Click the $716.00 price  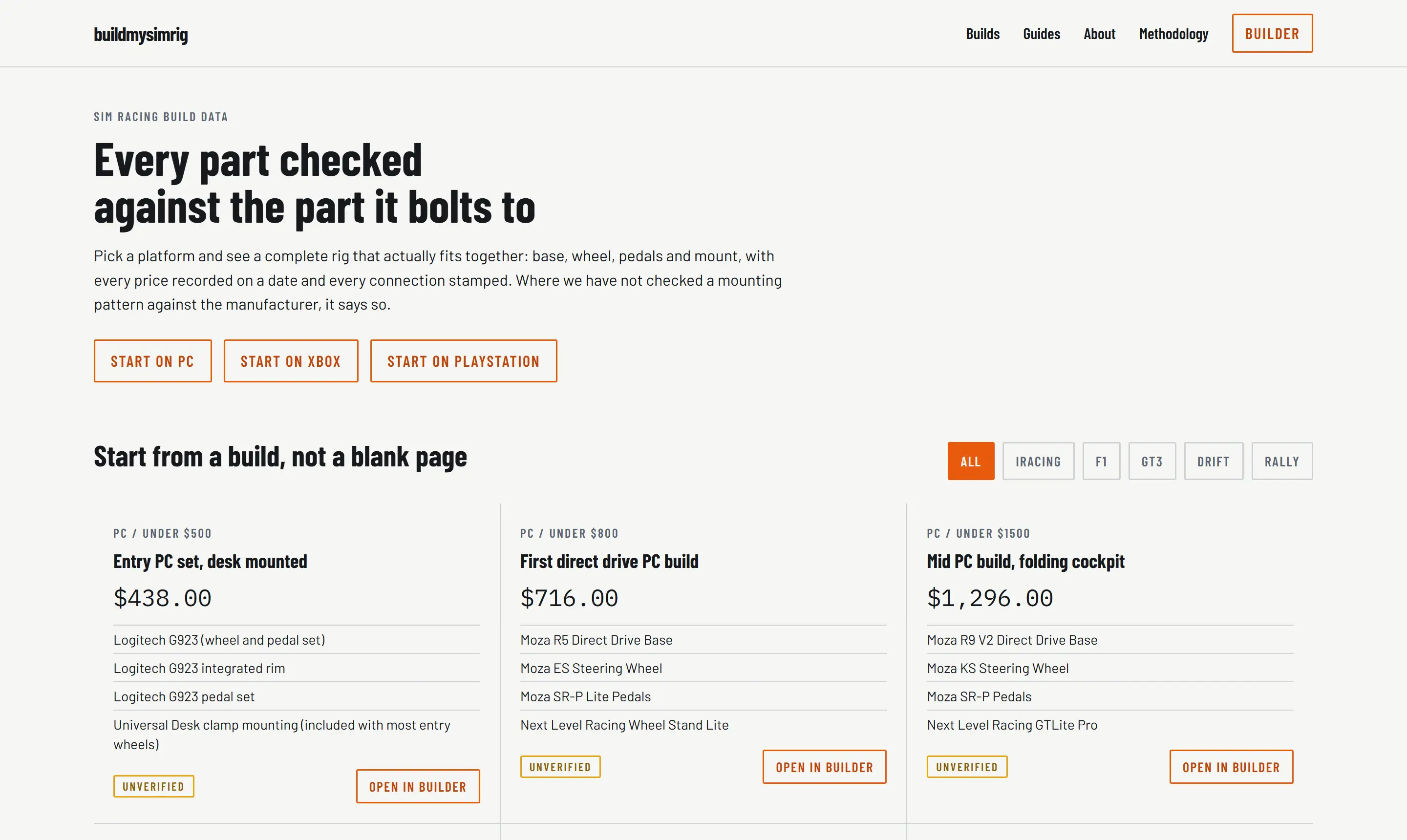click(569, 598)
